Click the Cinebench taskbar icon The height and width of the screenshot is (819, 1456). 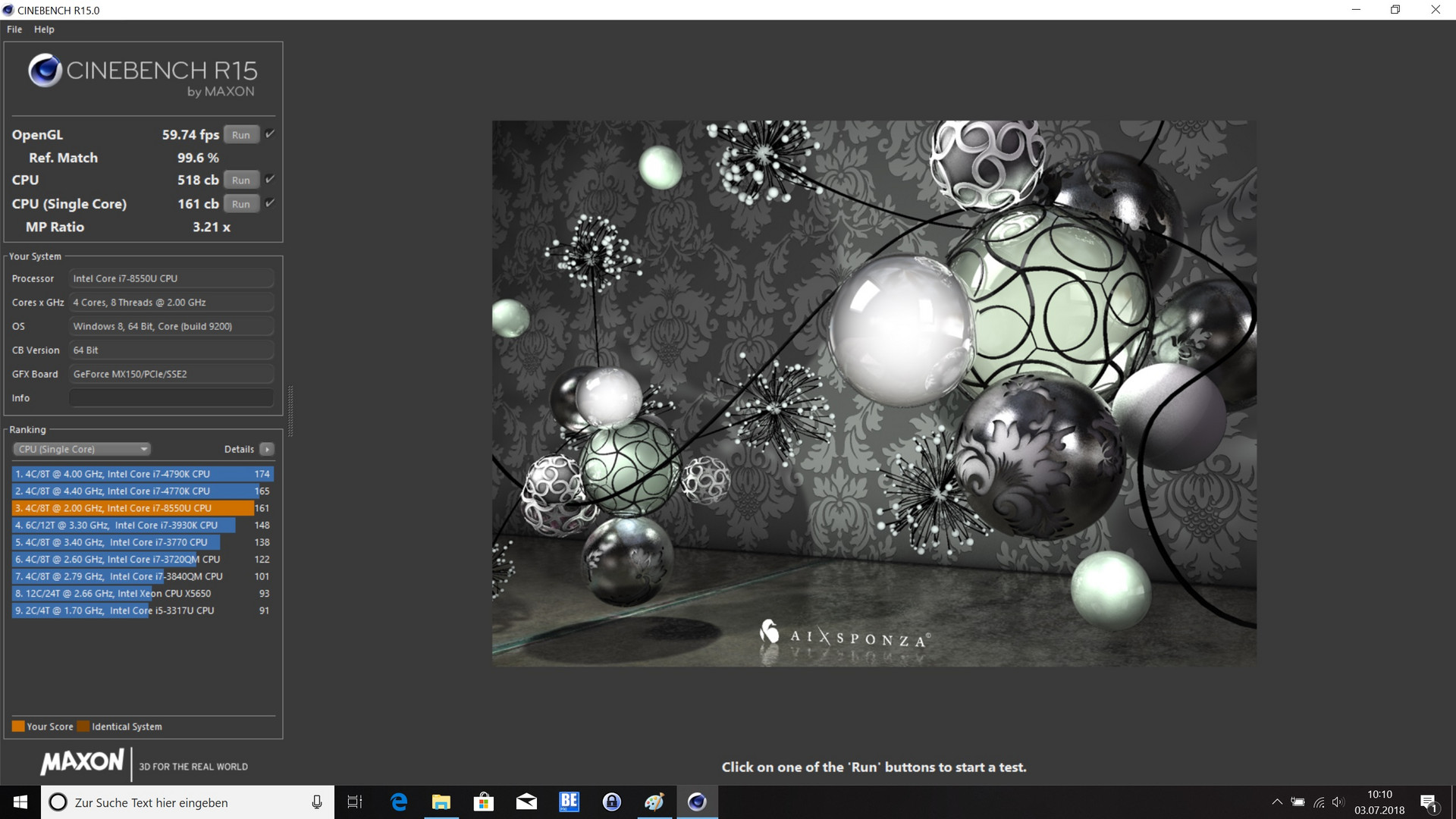pos(697,802)
